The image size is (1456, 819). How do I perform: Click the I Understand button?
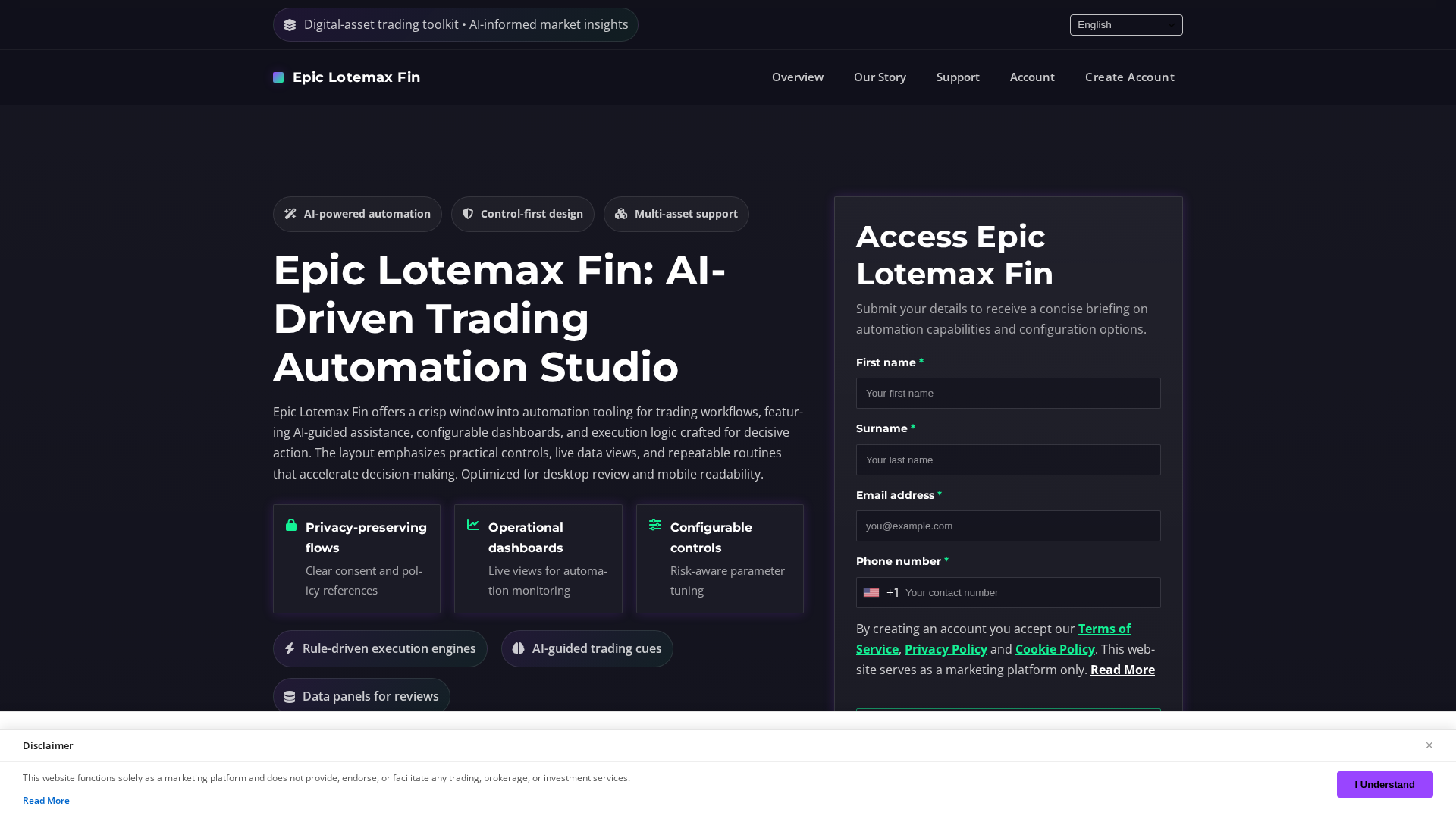[1385, 784]
